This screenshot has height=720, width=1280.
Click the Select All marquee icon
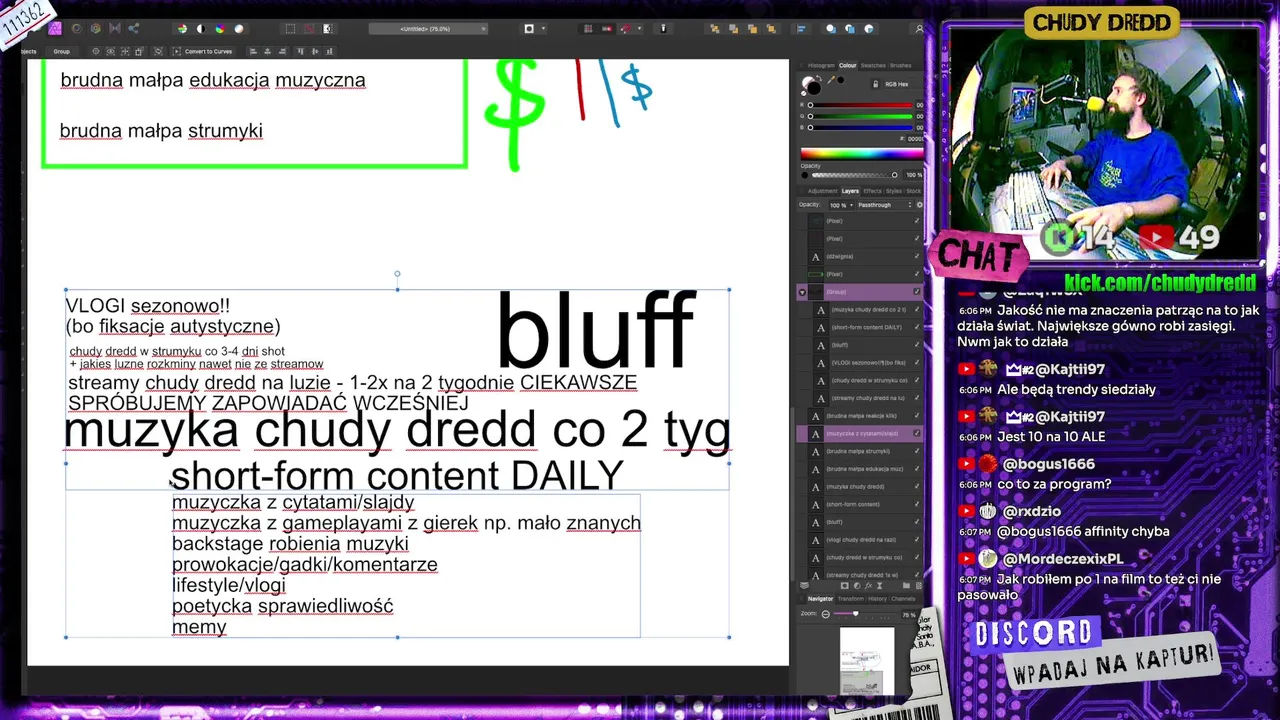coord(290,29)
